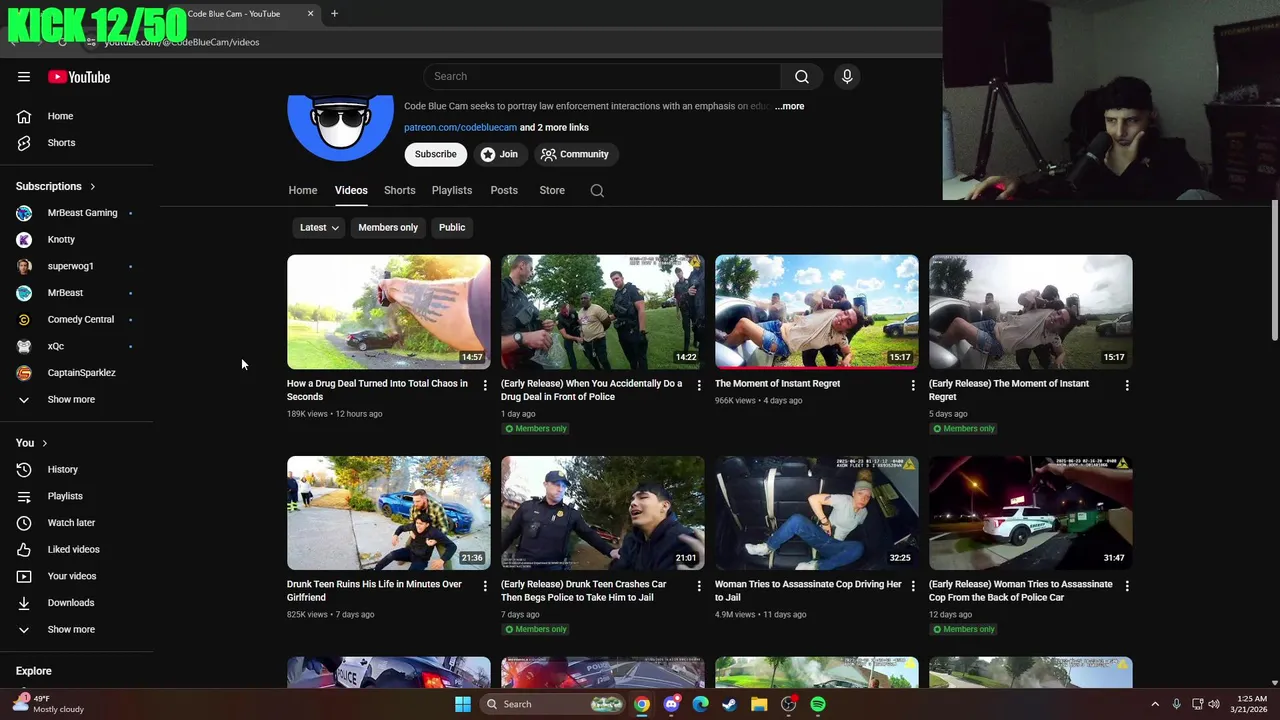Toggle the Members only filter chip

tap(388, 227)
